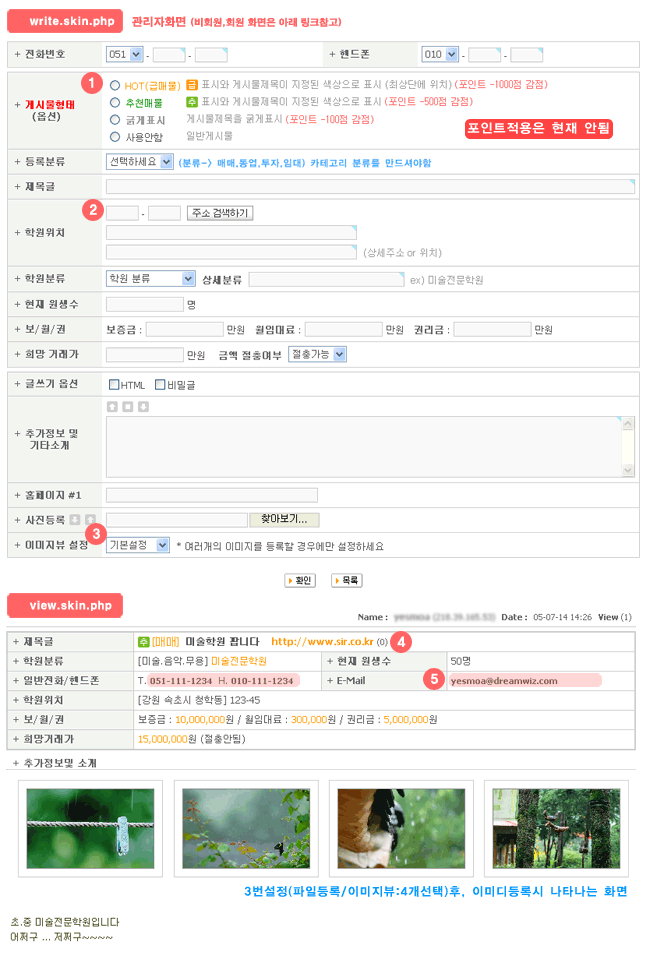Click the down-arrow icon above the additional info textarea
Viewport: 650px width, 954px height.
click(x=144, y=406)
